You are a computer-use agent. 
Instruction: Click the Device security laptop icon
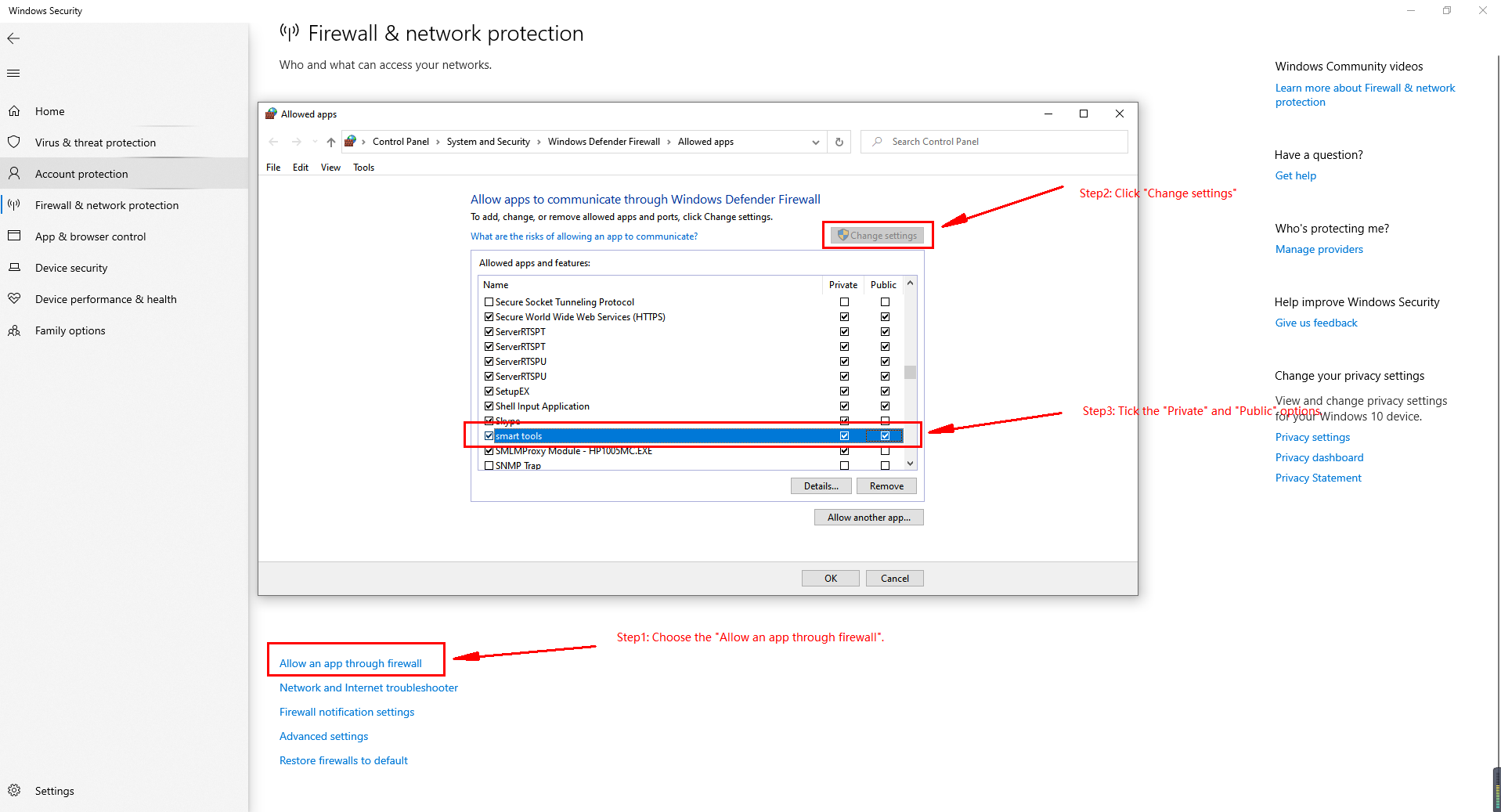click(14, 267)
